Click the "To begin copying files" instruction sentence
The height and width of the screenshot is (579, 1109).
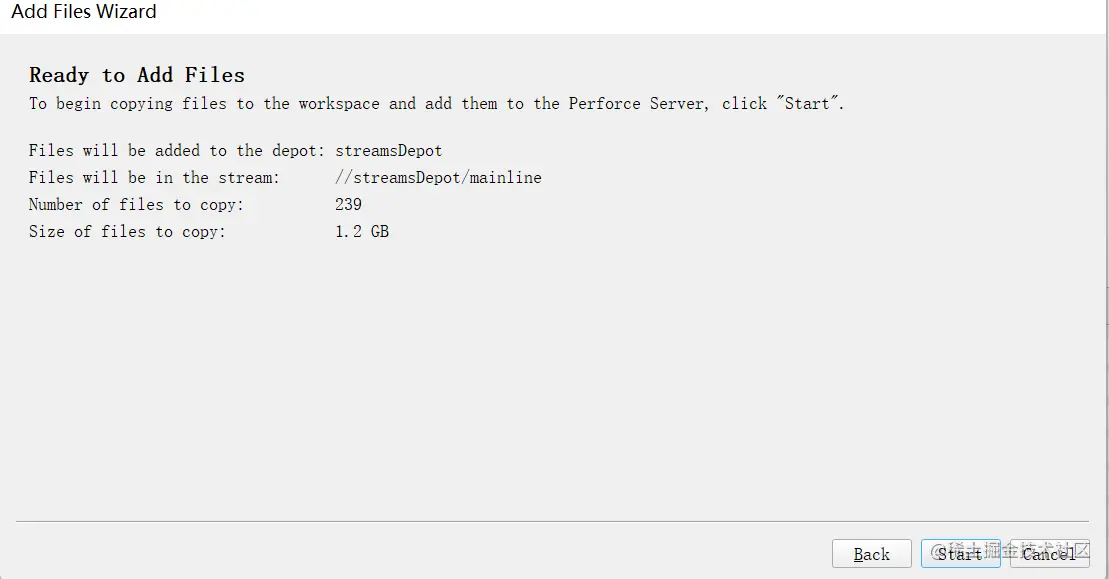436,104
